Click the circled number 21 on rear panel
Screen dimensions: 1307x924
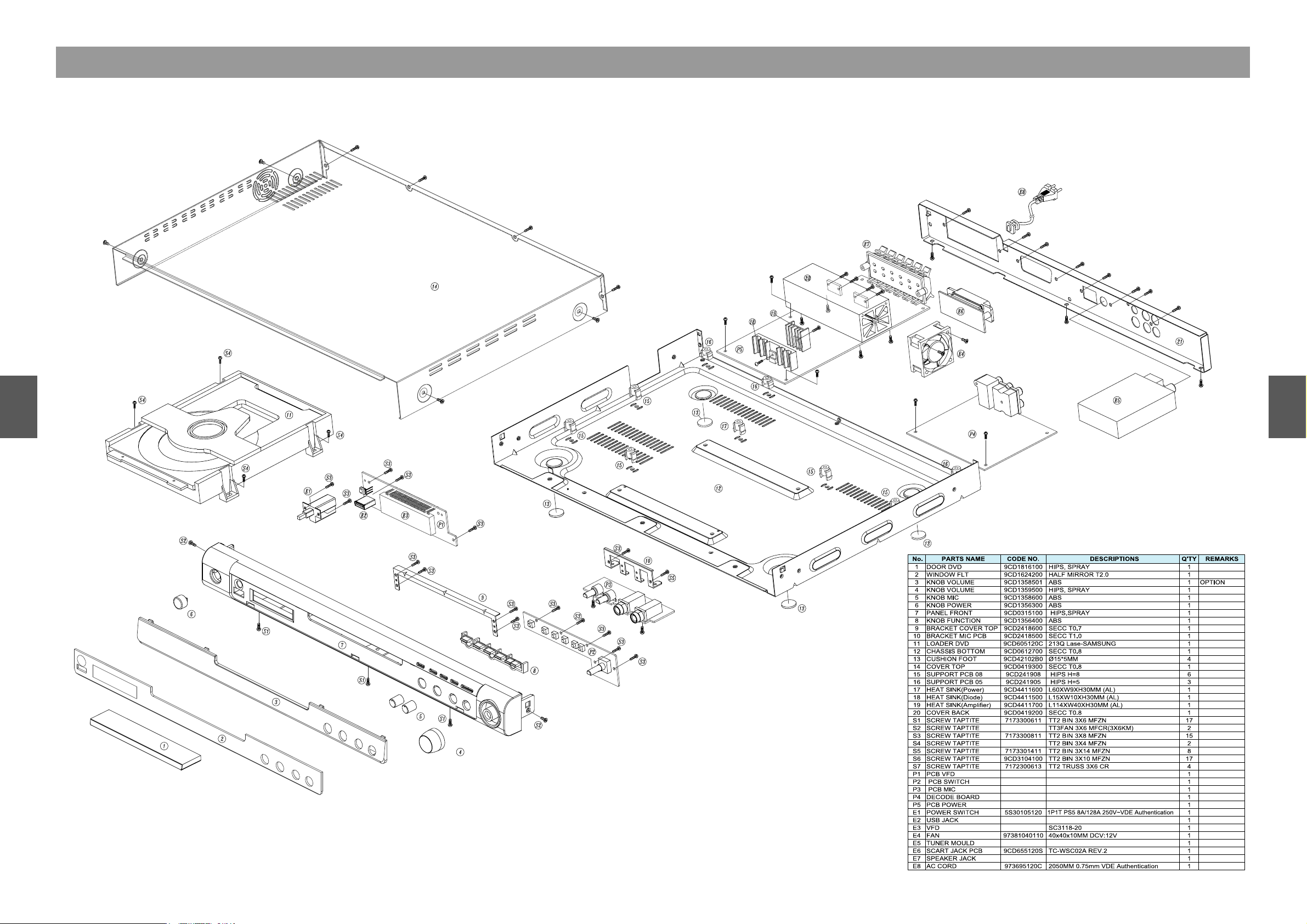(1180, 342)
